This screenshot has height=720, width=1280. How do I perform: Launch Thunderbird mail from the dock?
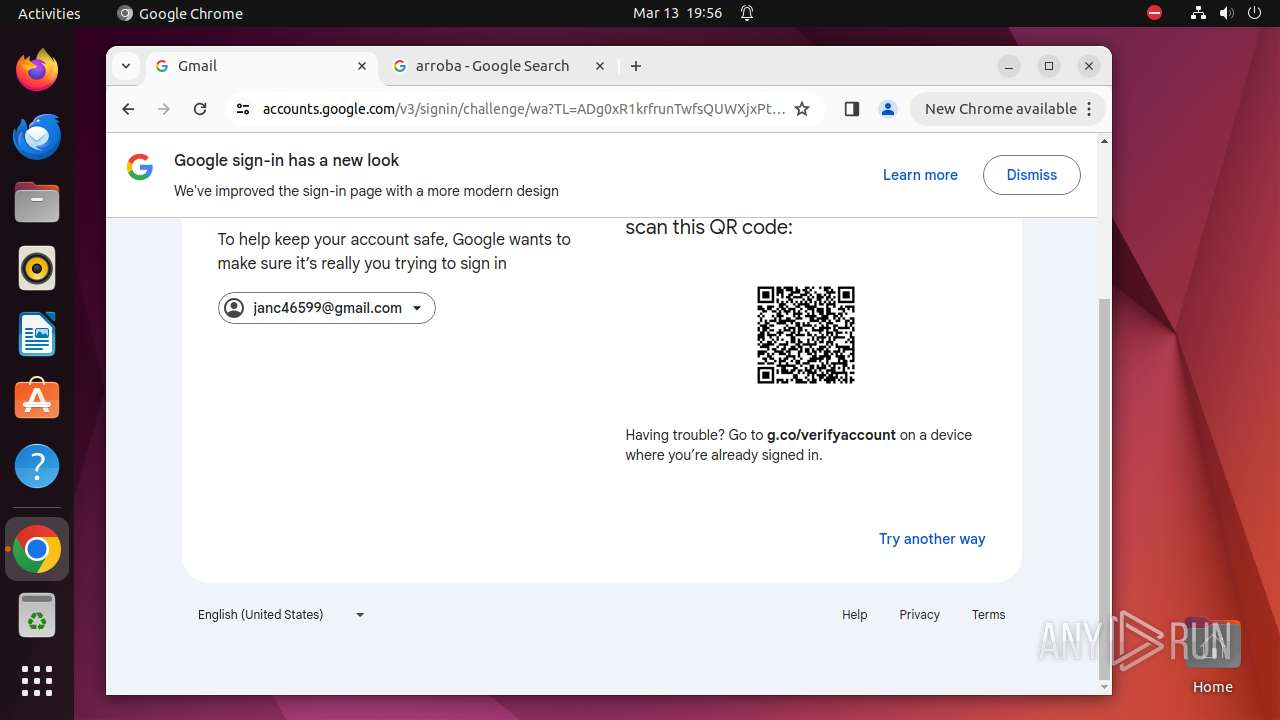pyautogui.click(x=37, y=136)
